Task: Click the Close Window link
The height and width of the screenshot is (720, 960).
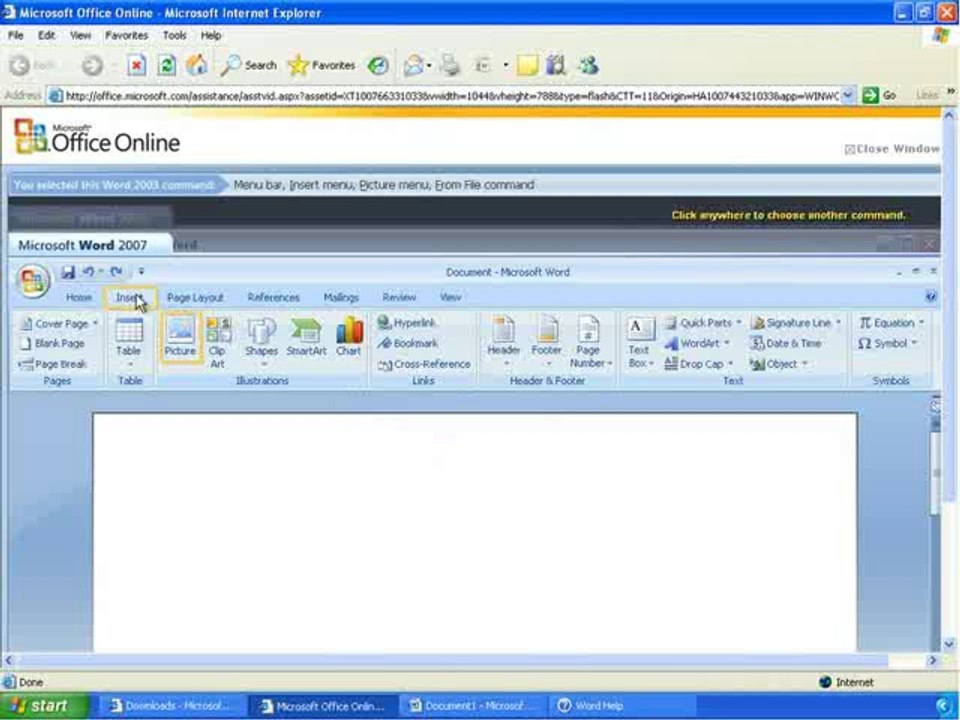Action: 893,149
